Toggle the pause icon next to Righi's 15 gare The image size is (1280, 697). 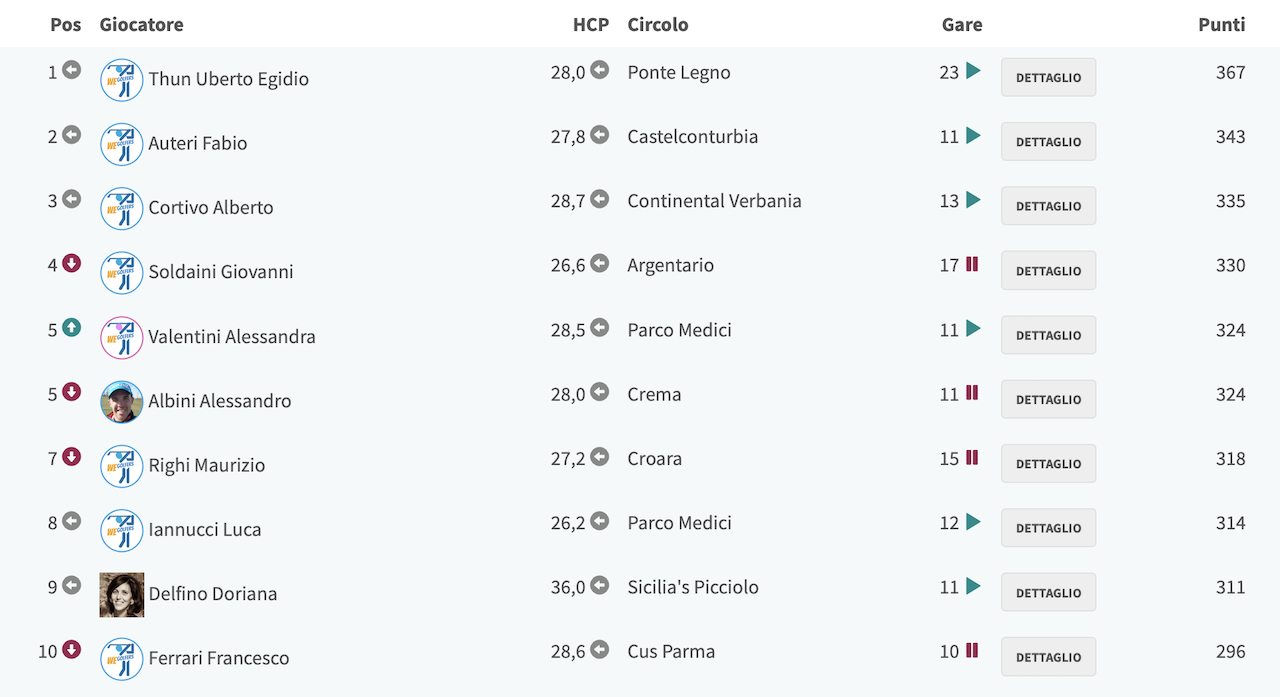click(x=972, y=457)
